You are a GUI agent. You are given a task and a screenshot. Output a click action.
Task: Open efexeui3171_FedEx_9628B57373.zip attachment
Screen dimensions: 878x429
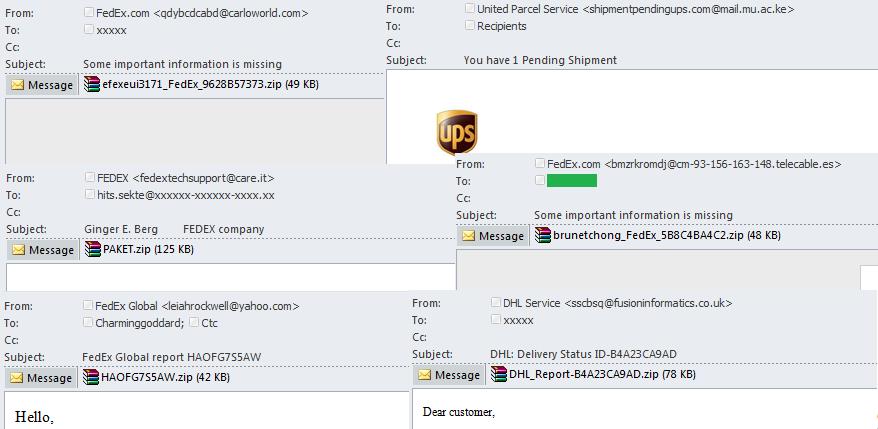point(201,85)
